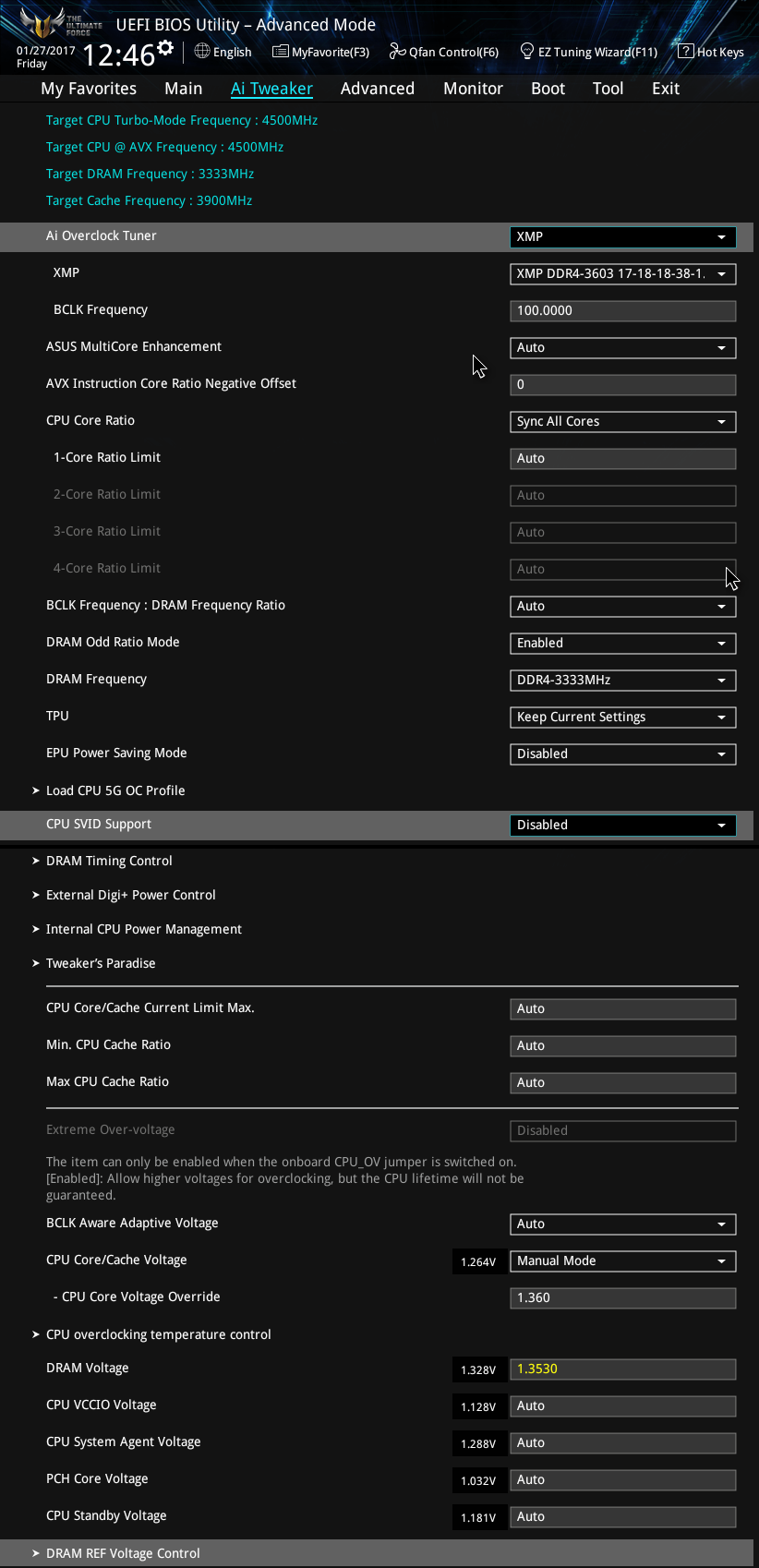Switch to the Exit tab
This screenshot has height=1568, width=759.
[666, 89]
